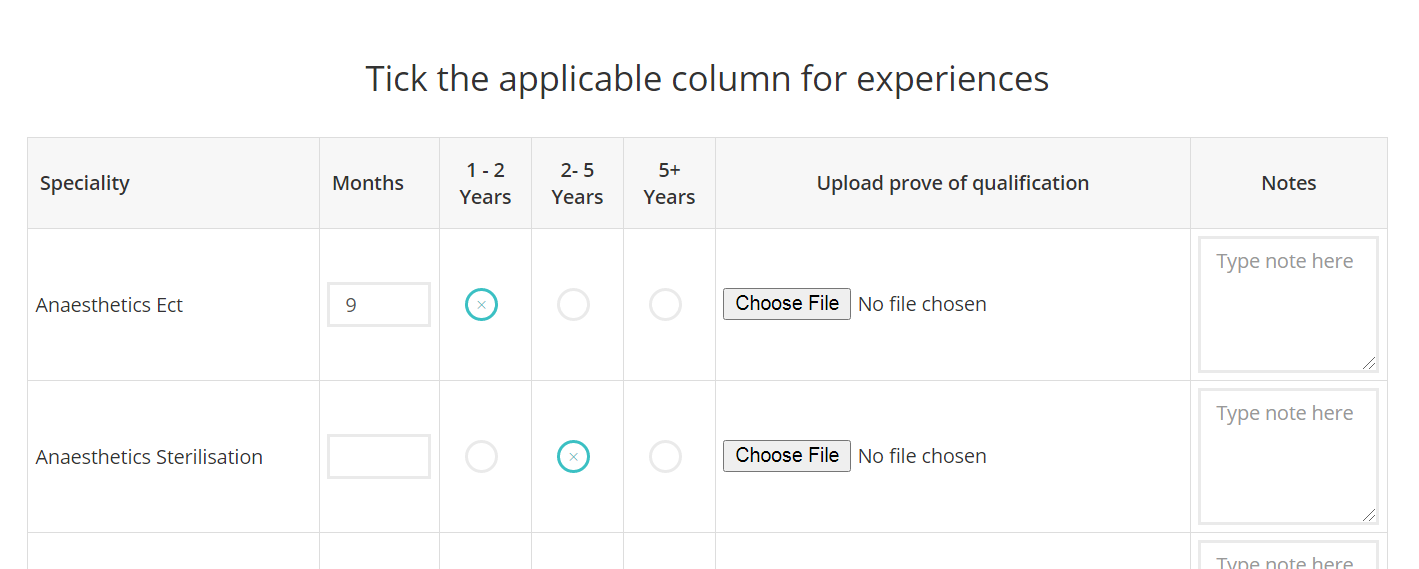The width and height of the screenshot is (1419, 569).
Task: Select 5+ Years for Anaesthetics Ect
Action: 665,305
